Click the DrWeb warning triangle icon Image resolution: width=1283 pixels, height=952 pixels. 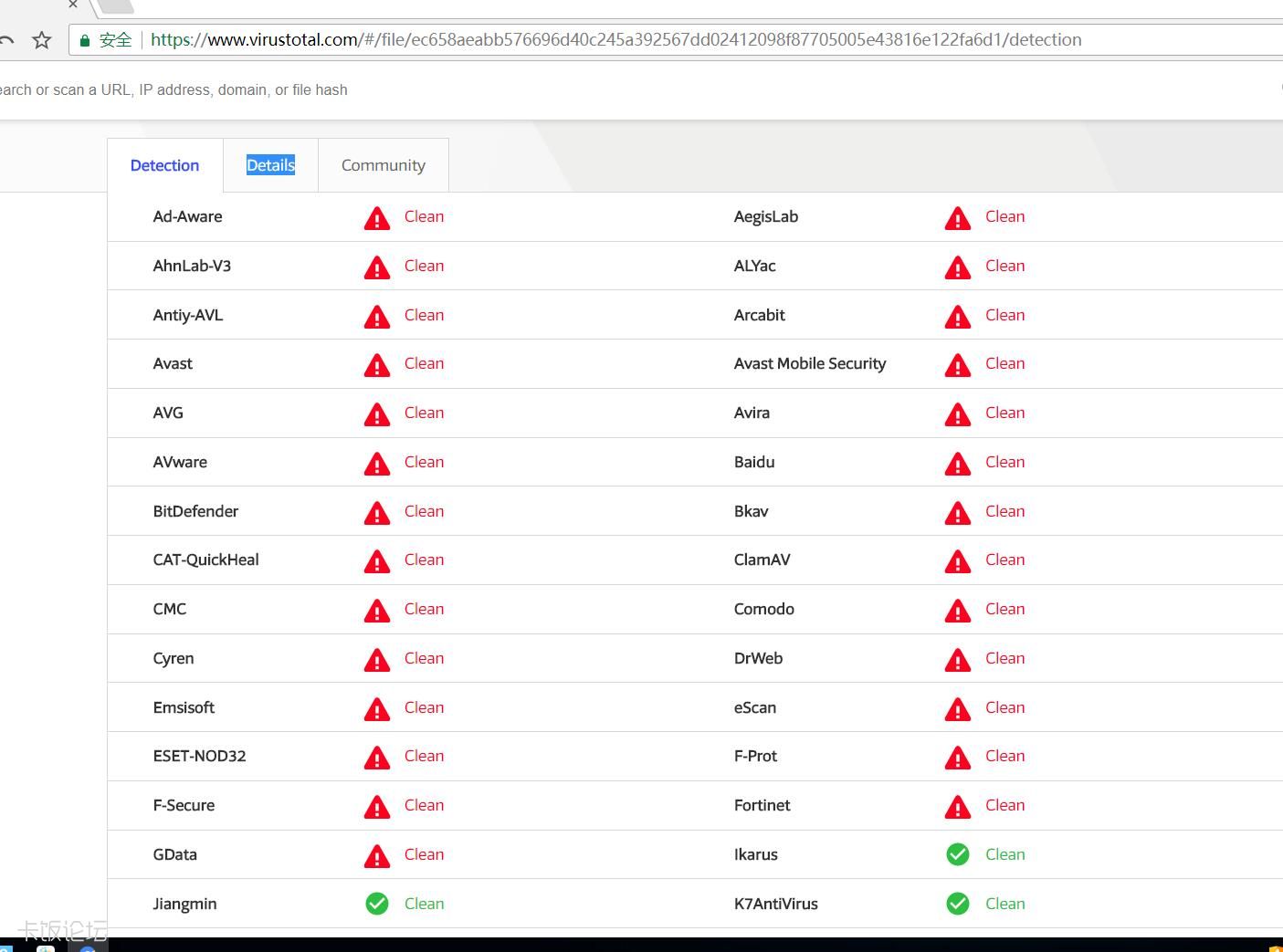coord(958,660)
